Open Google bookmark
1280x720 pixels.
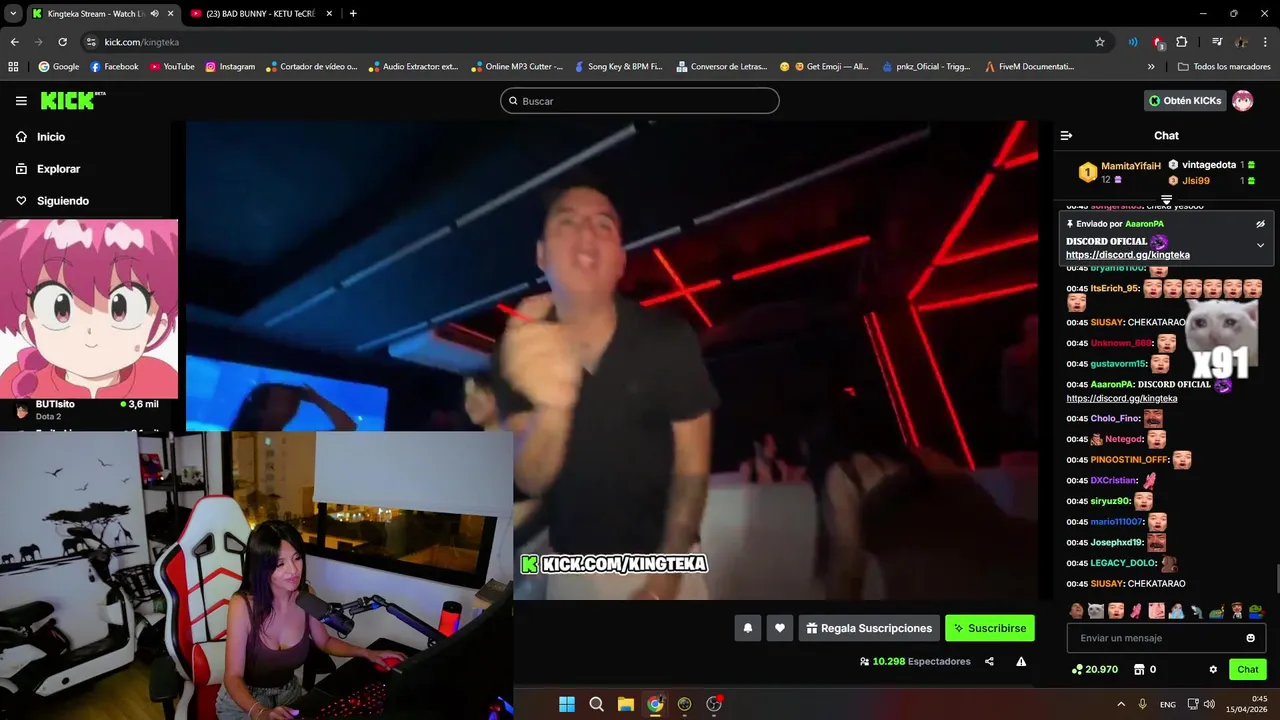pyautogui.click(x=59, y=66)
